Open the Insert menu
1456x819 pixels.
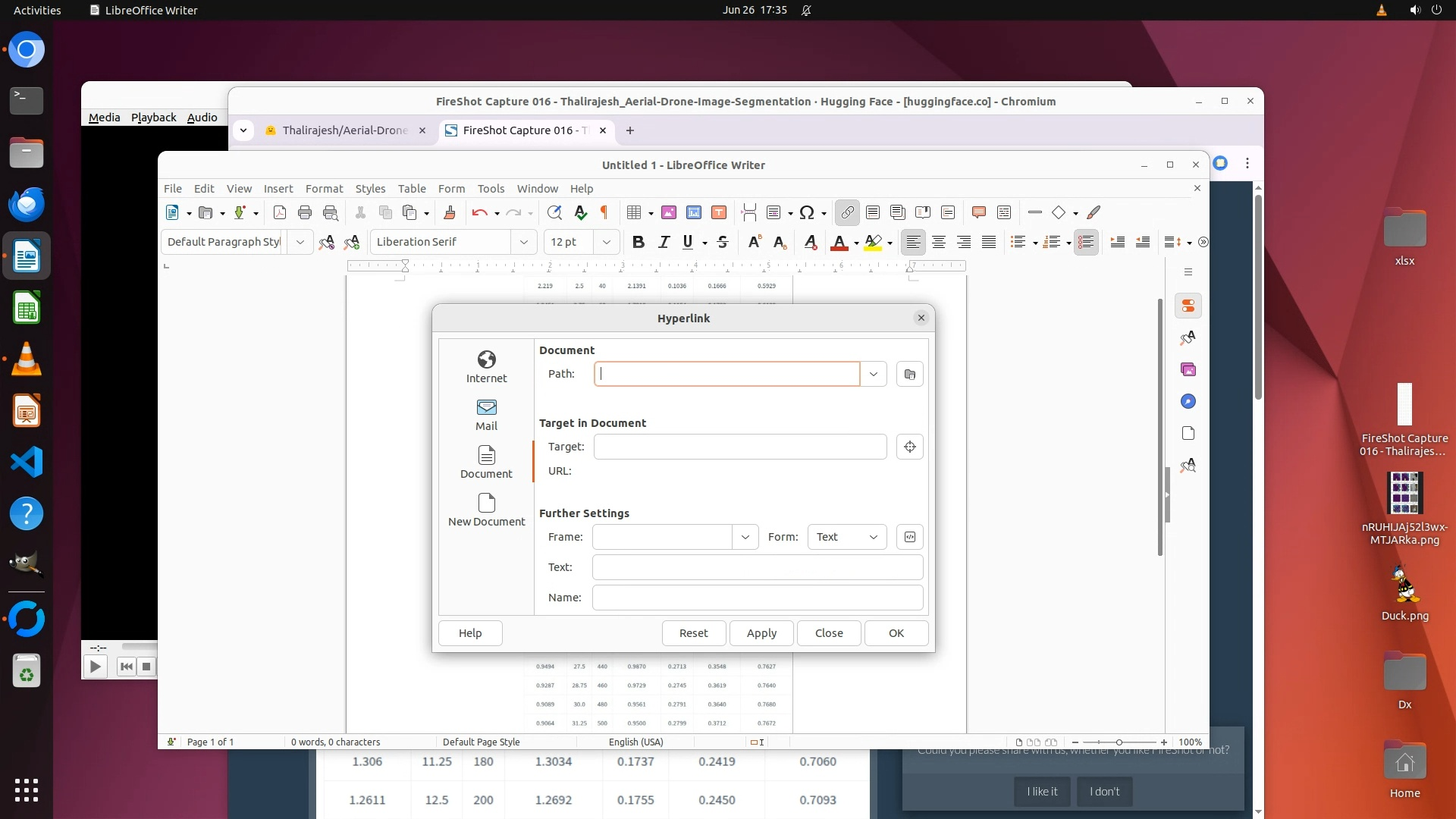[x=278, y=189]
